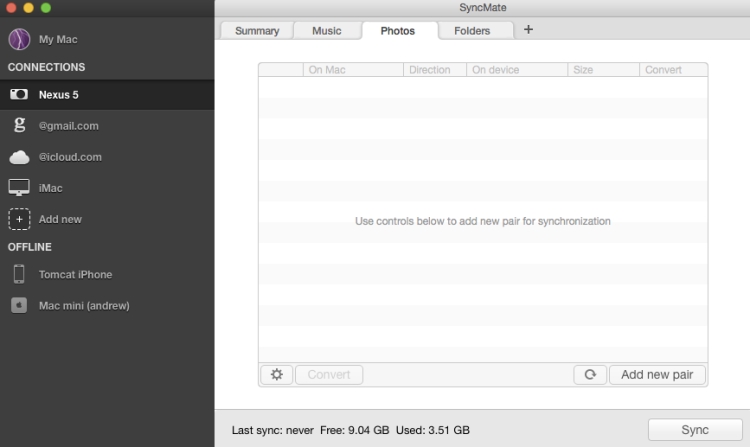Select My Mac in the sidebar
The height and width of the screenshot is (447, 750).
coord(58,39)
